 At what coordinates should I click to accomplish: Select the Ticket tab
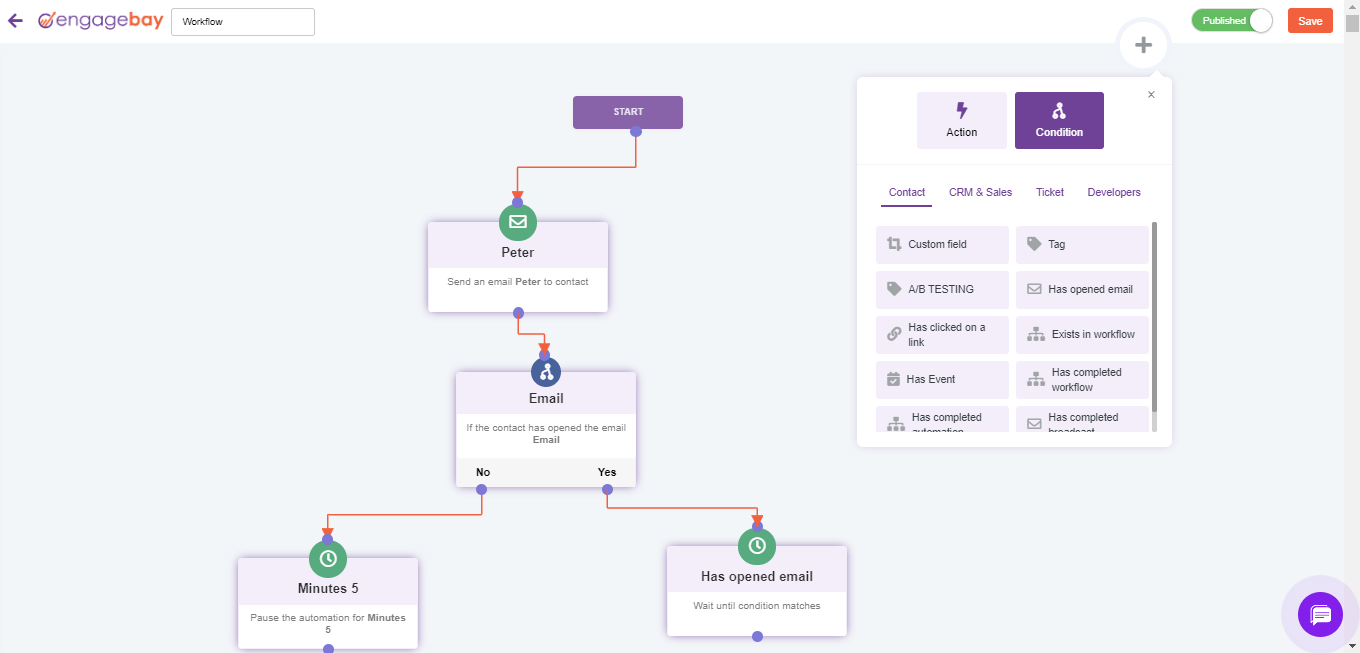pyautogui.click(x=1049, y=192)
